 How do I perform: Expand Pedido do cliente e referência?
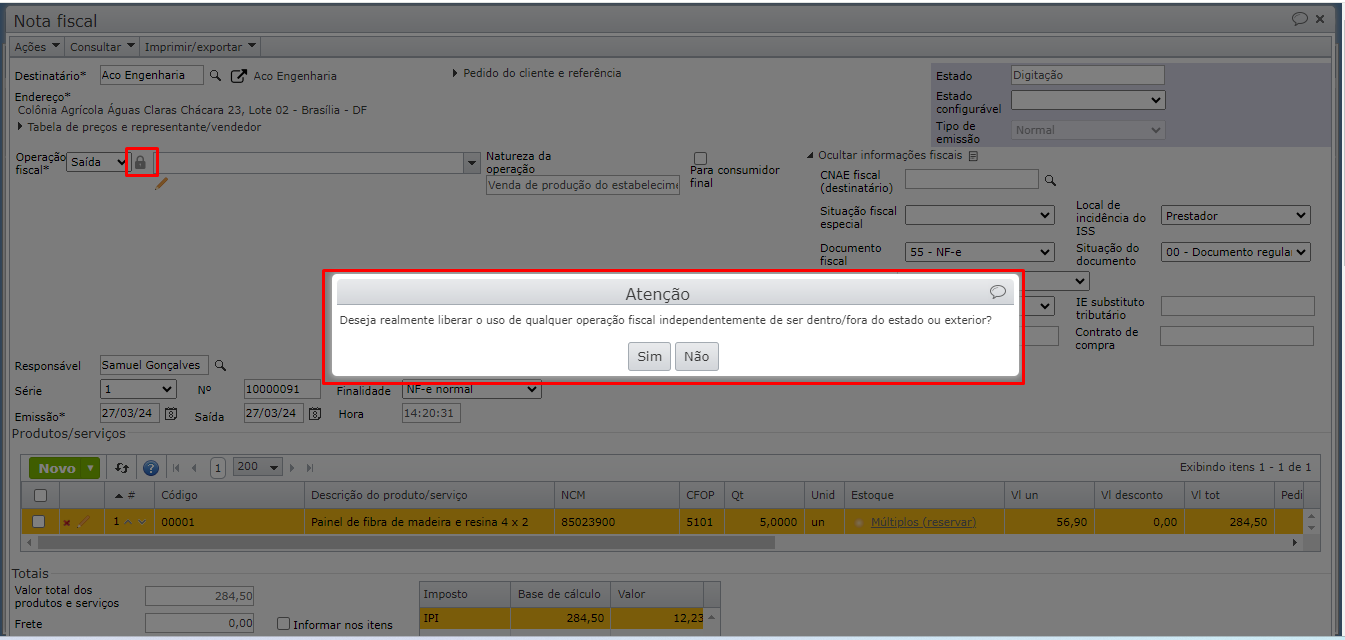pos(537,73)
